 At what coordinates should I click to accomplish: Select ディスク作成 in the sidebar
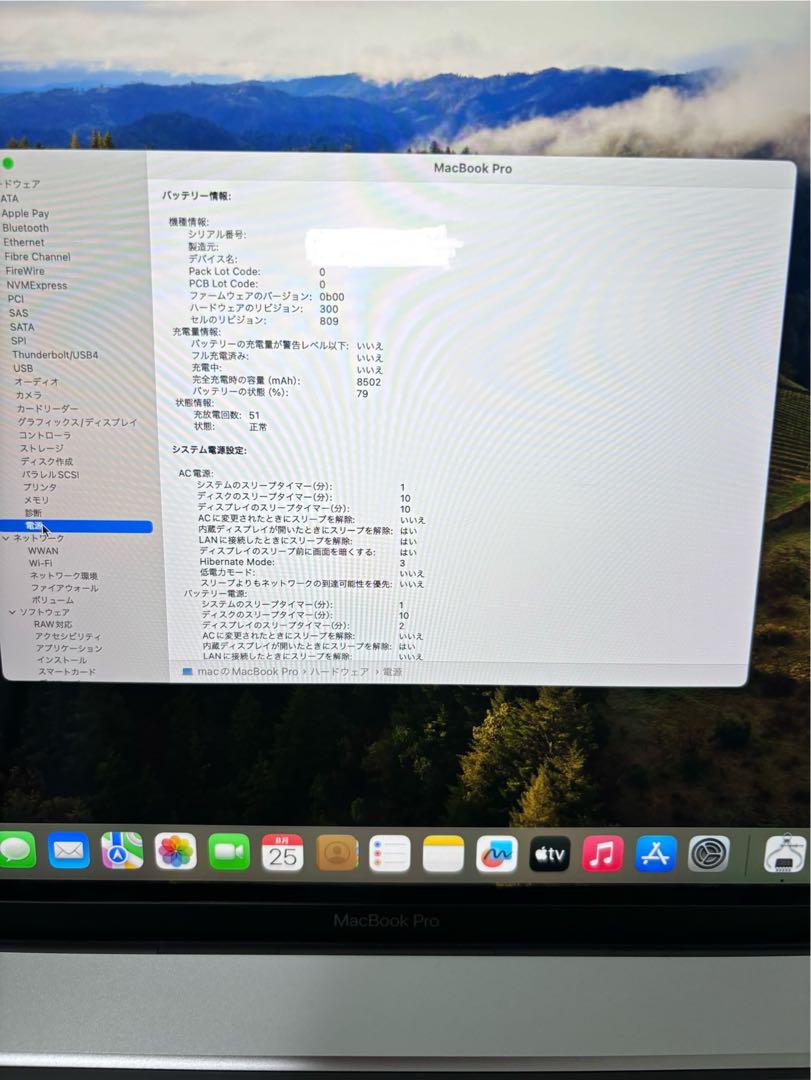47,461
